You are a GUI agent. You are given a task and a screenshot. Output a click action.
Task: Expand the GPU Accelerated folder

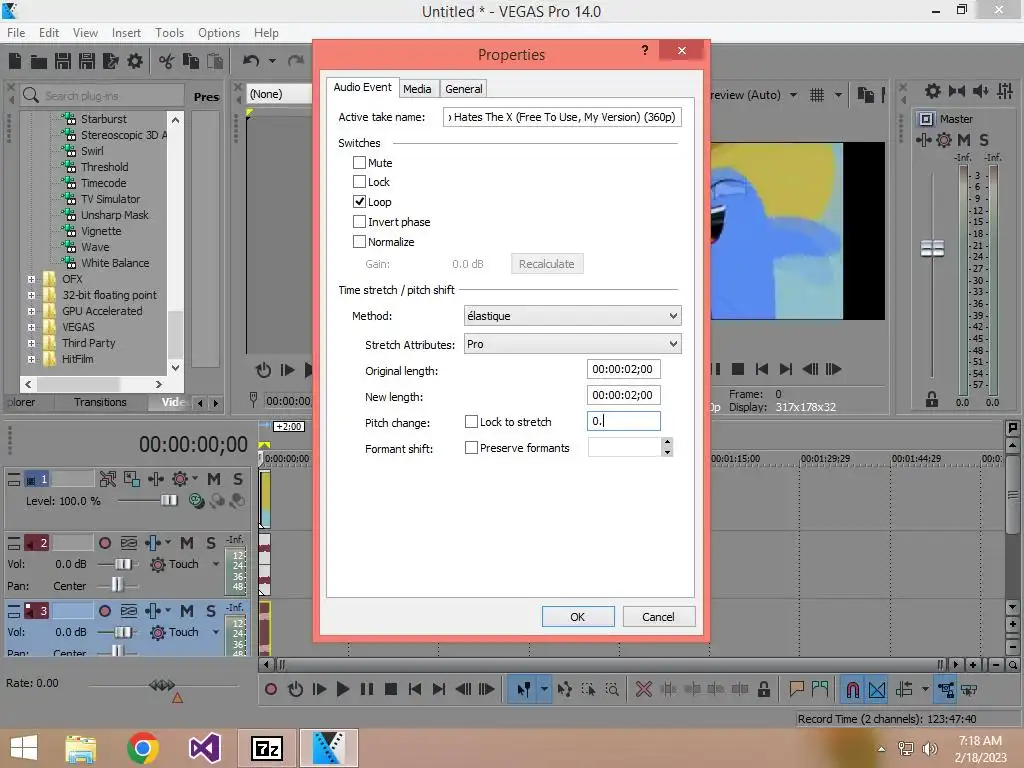click(x=31, y=312)
